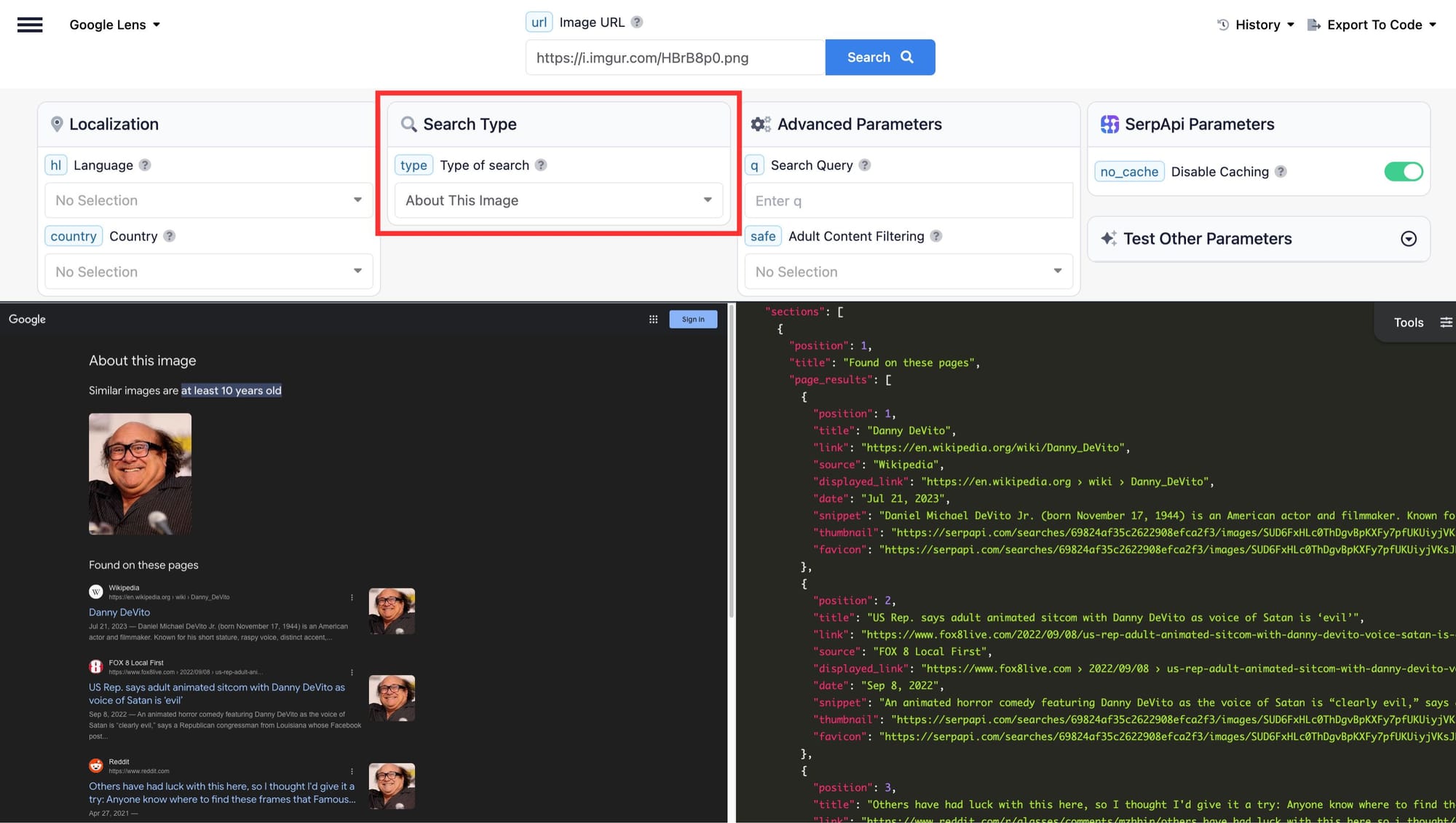Viewport: 1456px width, 823px height.
Task: Click help icon next to Search Query
Action: click(x=864, y=165)
